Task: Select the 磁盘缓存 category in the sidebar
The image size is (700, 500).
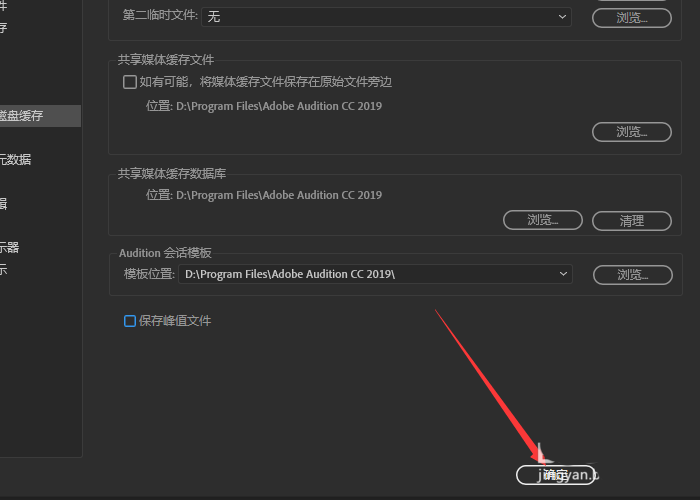Action: pos(39,116)
